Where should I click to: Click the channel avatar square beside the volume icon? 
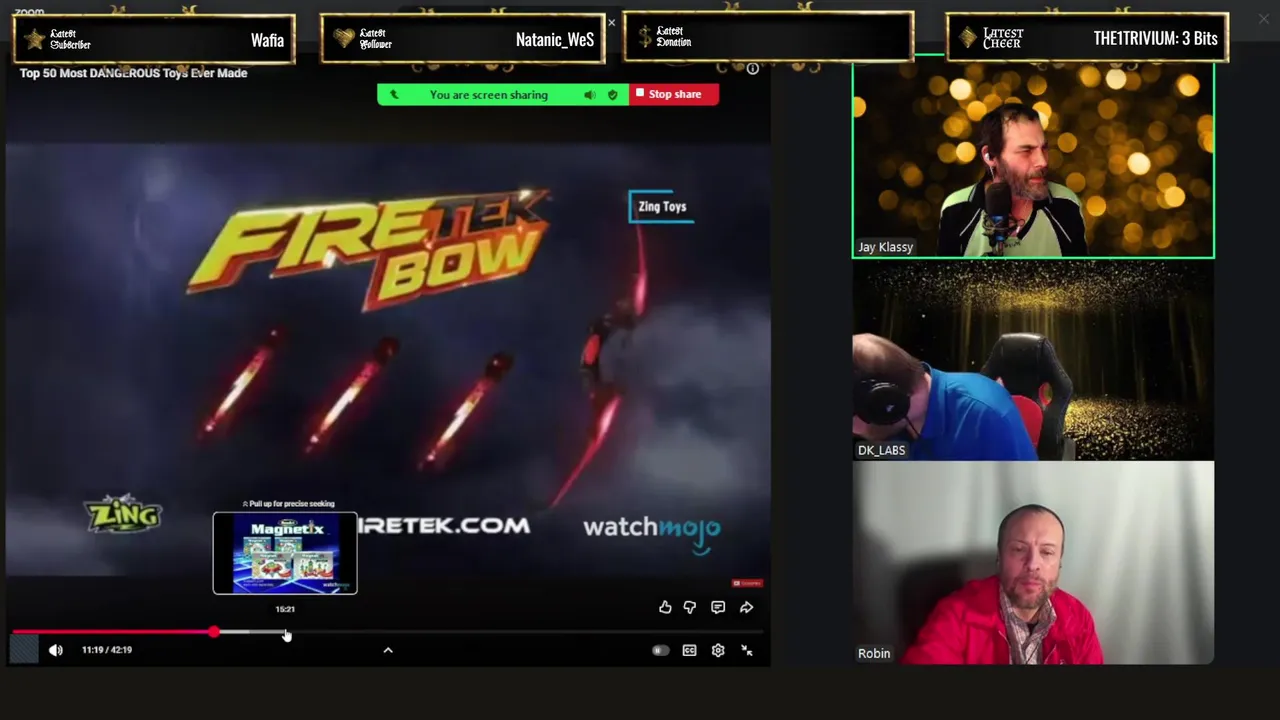(24, 650)
